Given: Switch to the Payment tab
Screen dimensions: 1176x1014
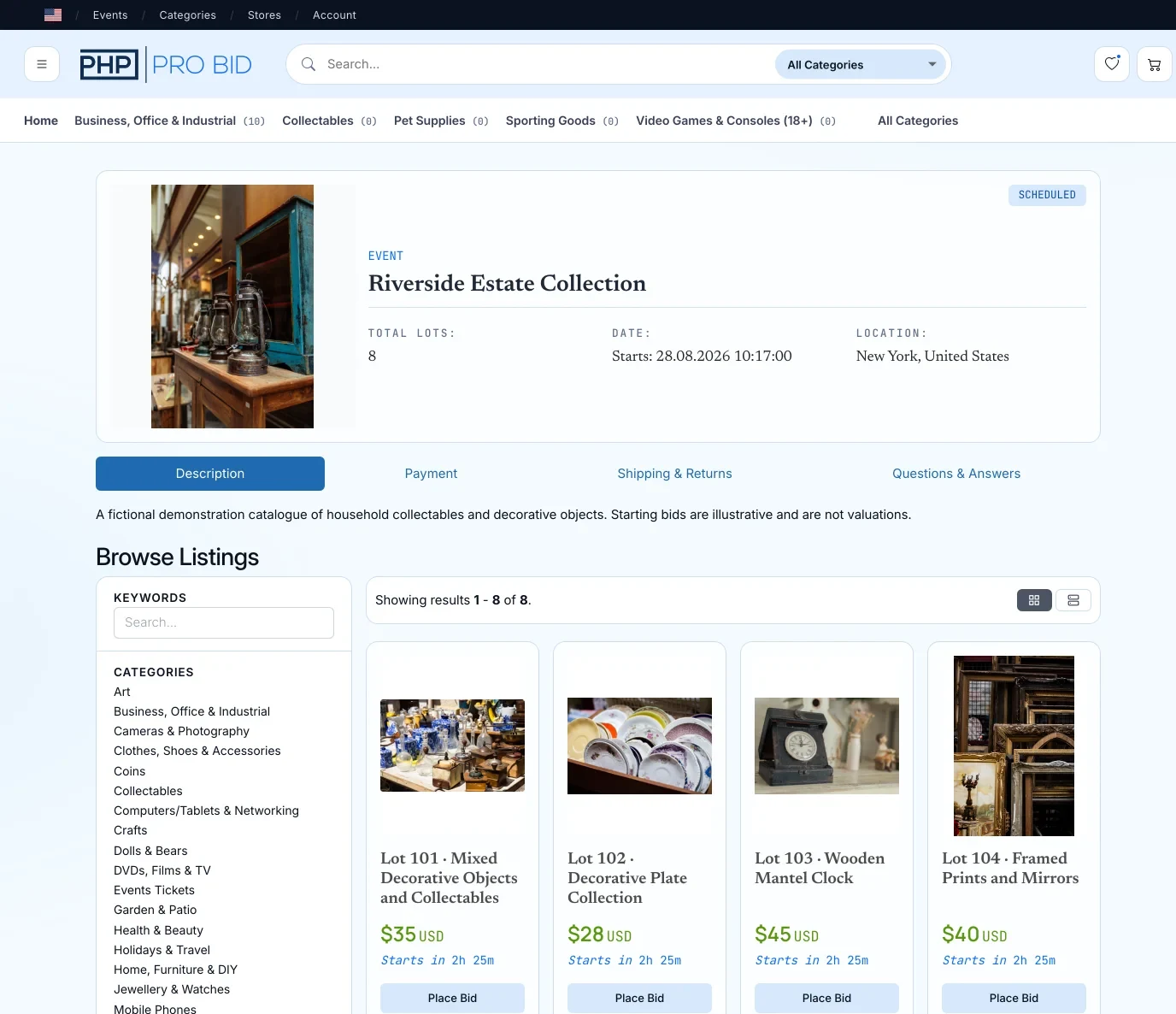Looking at the screenshot, I should tap(431, 474).
